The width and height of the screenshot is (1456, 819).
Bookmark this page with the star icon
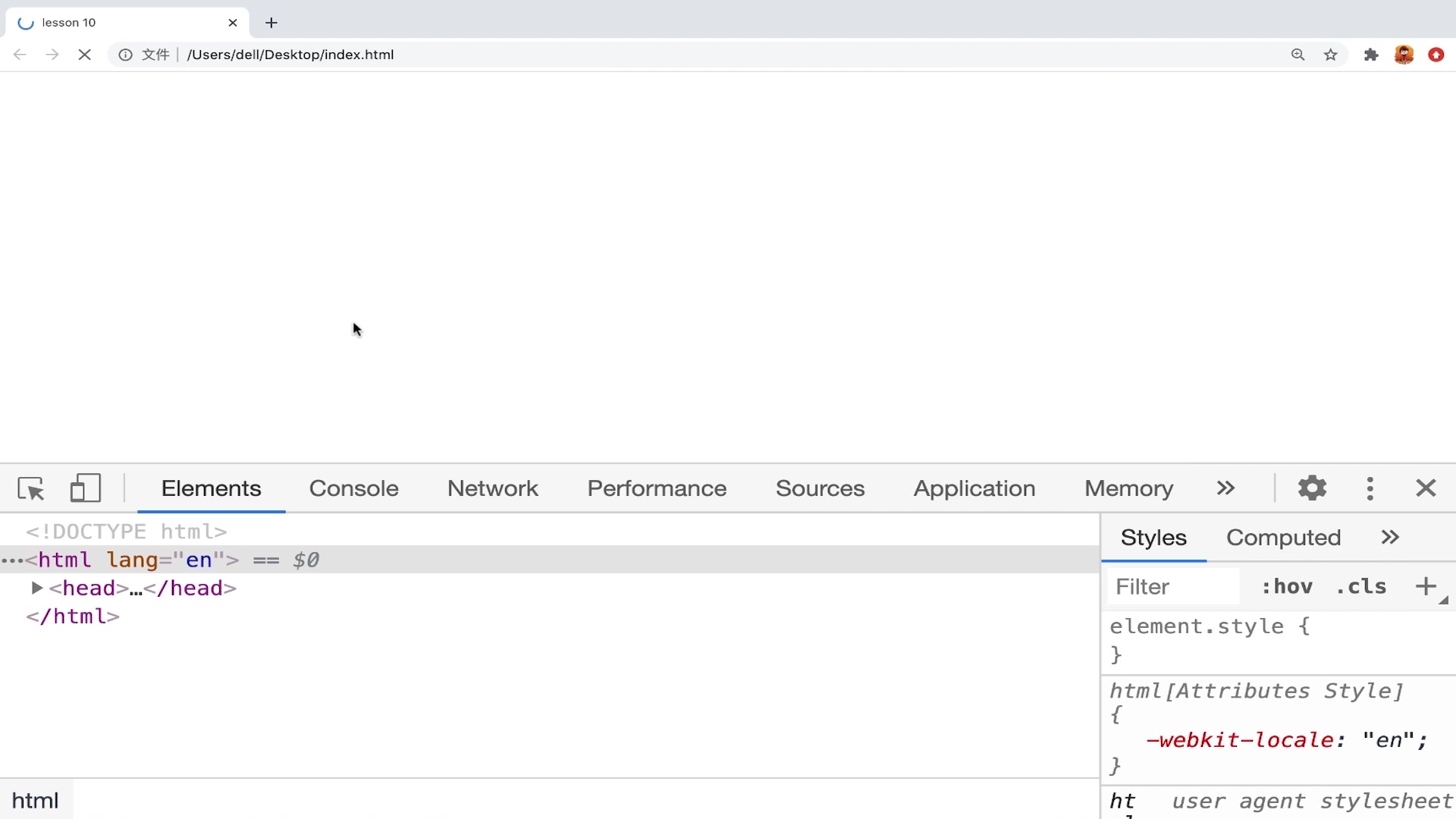(1330, 55)
